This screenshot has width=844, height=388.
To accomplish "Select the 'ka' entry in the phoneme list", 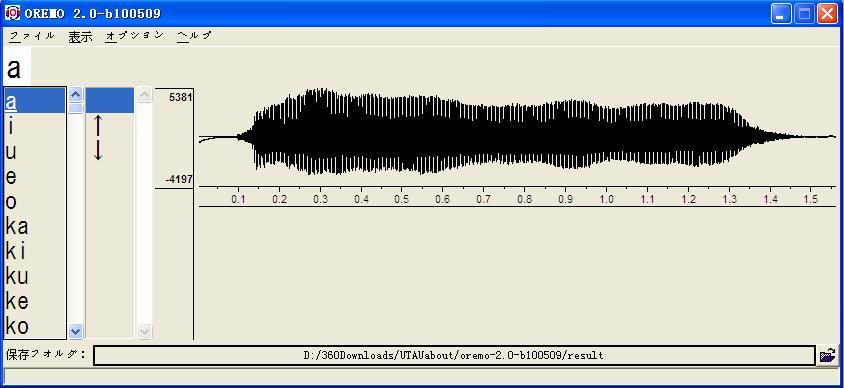I will pos(35,226).
